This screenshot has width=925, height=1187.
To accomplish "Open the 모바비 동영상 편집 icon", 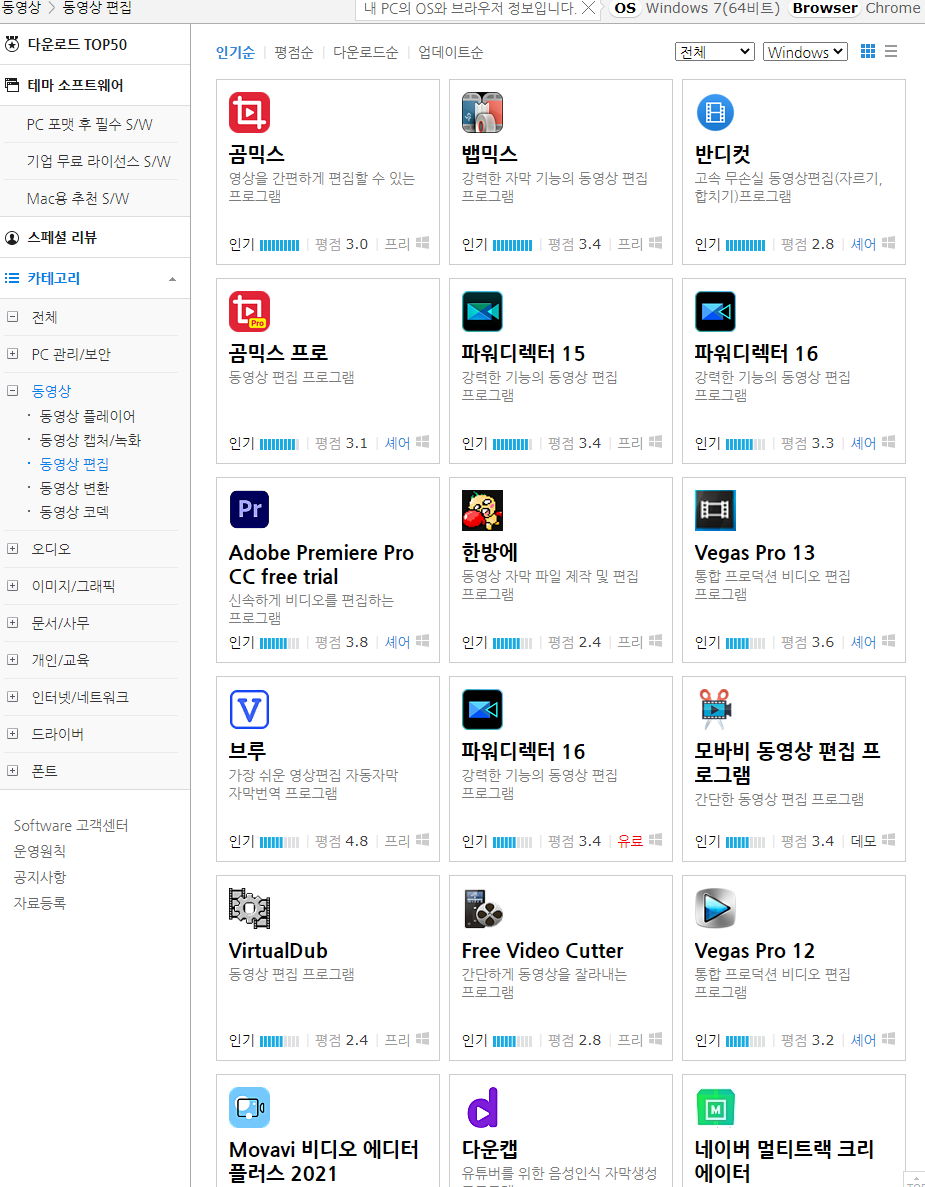I will (x=715, y=709).
